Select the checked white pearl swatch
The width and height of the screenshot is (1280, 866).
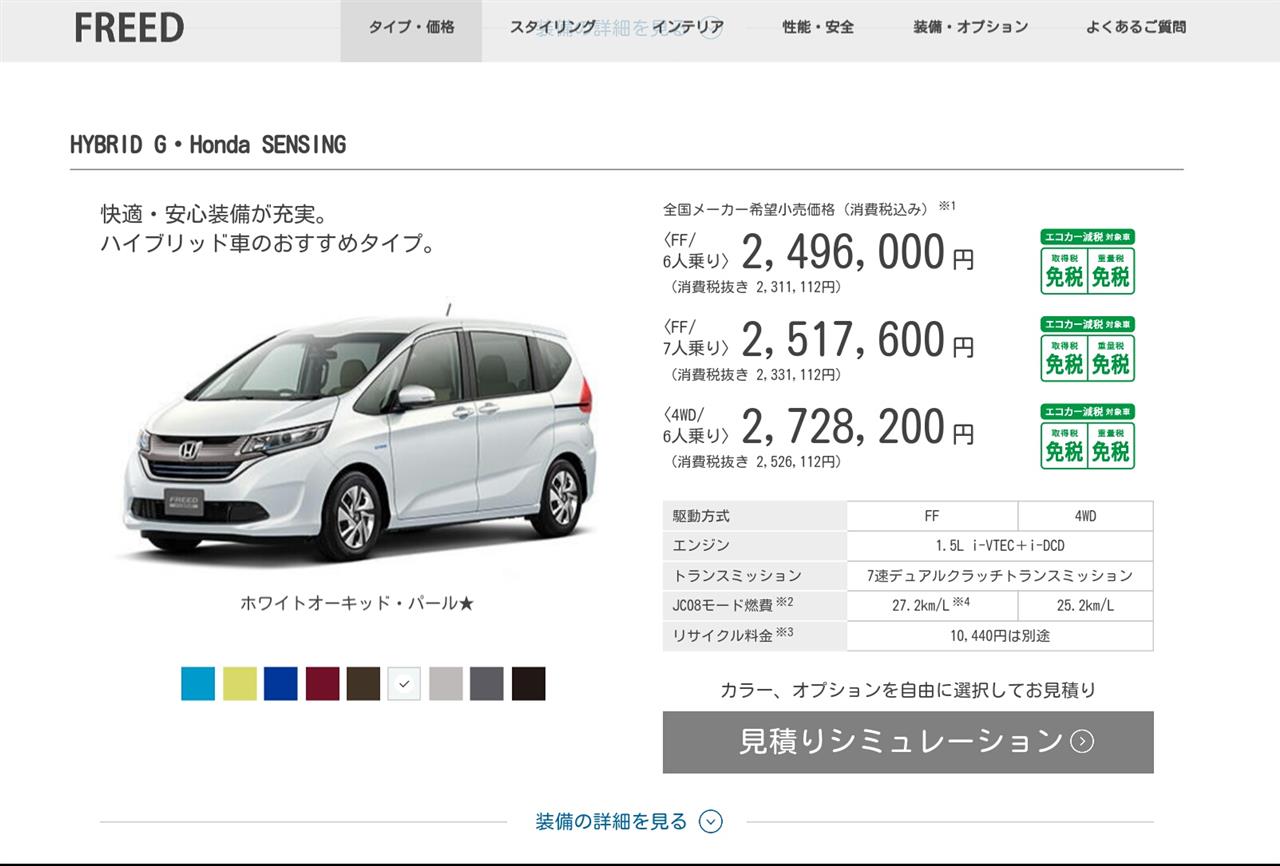(x=404, y=684)
